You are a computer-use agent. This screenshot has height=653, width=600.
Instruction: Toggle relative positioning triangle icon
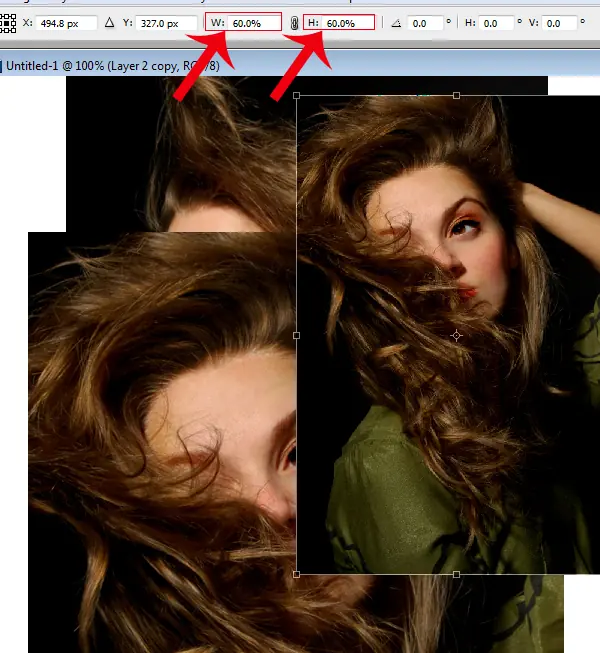[110, 22]
